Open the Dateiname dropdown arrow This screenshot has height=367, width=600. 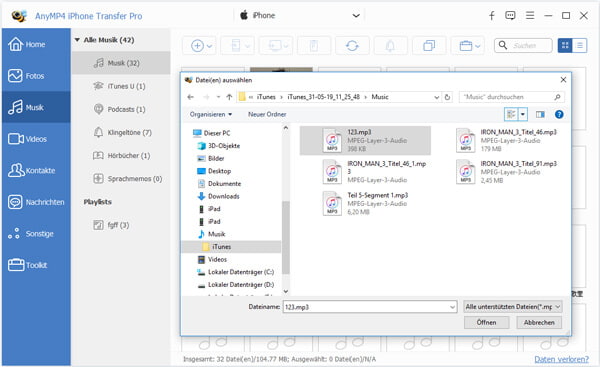(452, 307)
